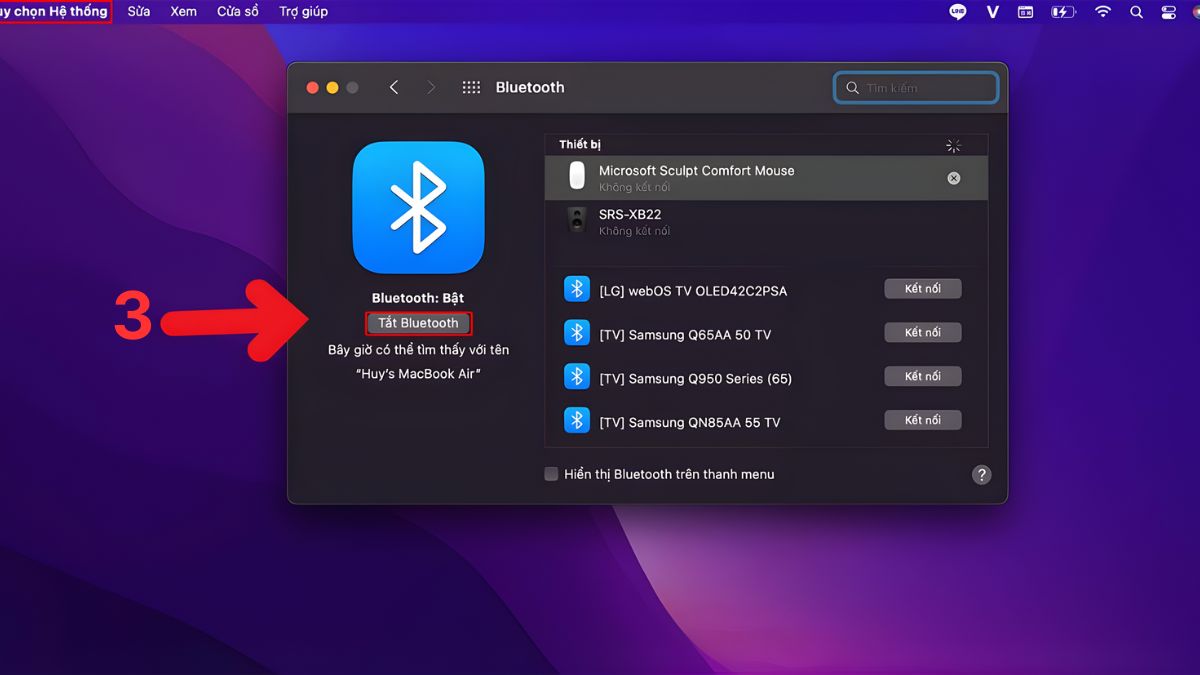
Task: Click inside the Tìm kiếm search field
Action: pos(915,87)
